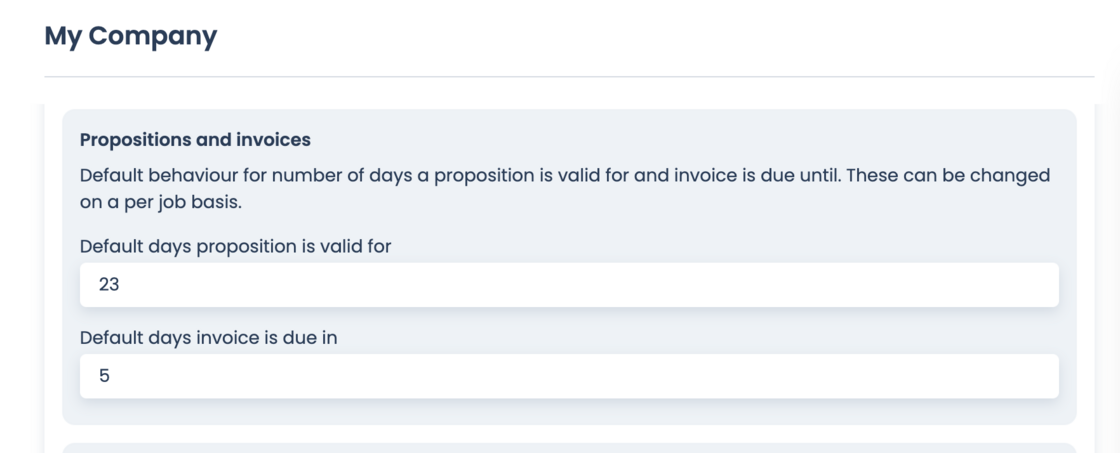1120x453 pixels.
Task: Click the "My Company" page heading
Action: 130,37
